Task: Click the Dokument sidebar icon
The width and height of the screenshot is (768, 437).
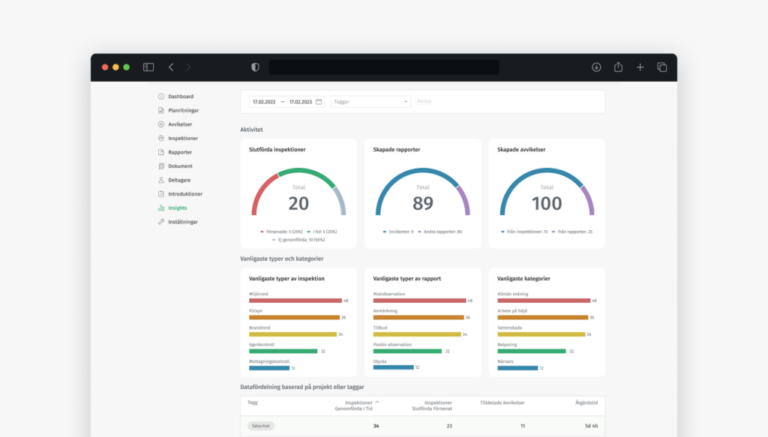Action: [x=161, y=166]
